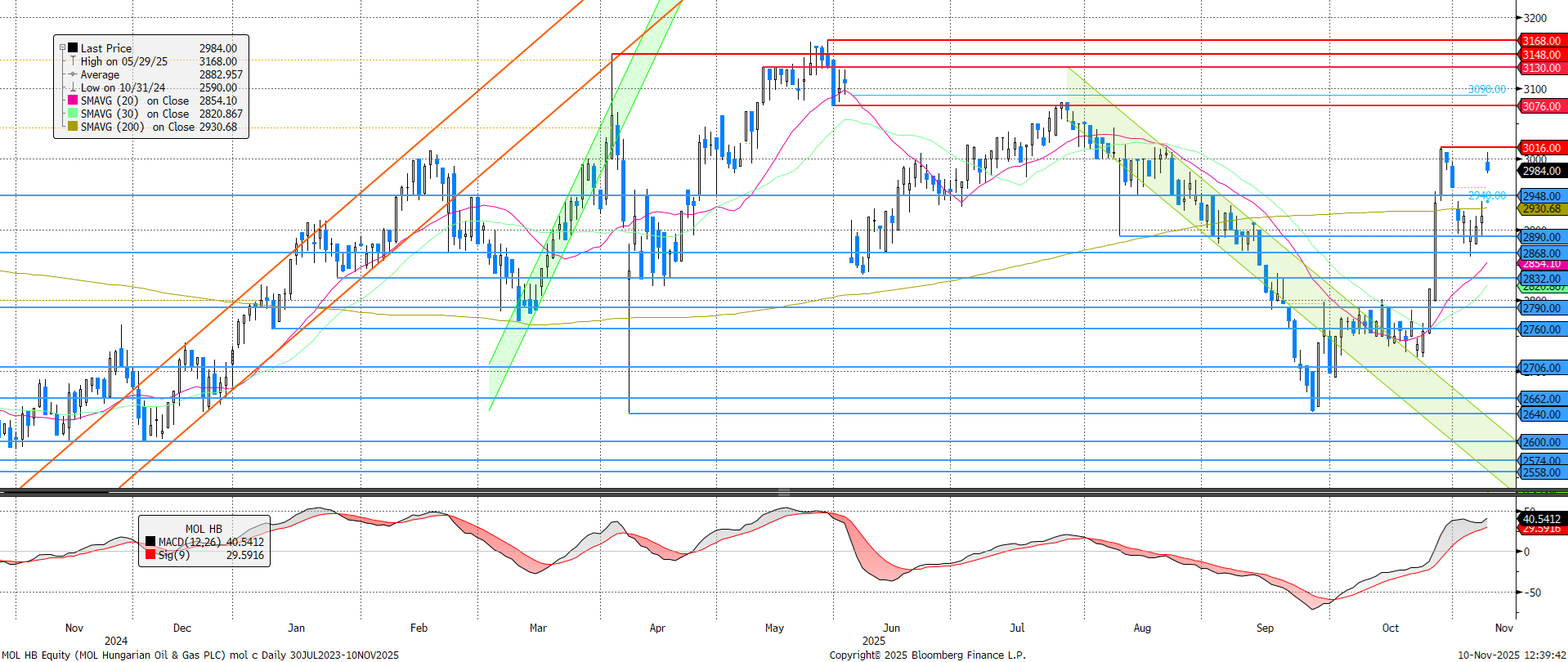Viewport: 1568px width, 662px height.
Task: Click the black 2984.00 last price tag
Action: [1540, 171]
